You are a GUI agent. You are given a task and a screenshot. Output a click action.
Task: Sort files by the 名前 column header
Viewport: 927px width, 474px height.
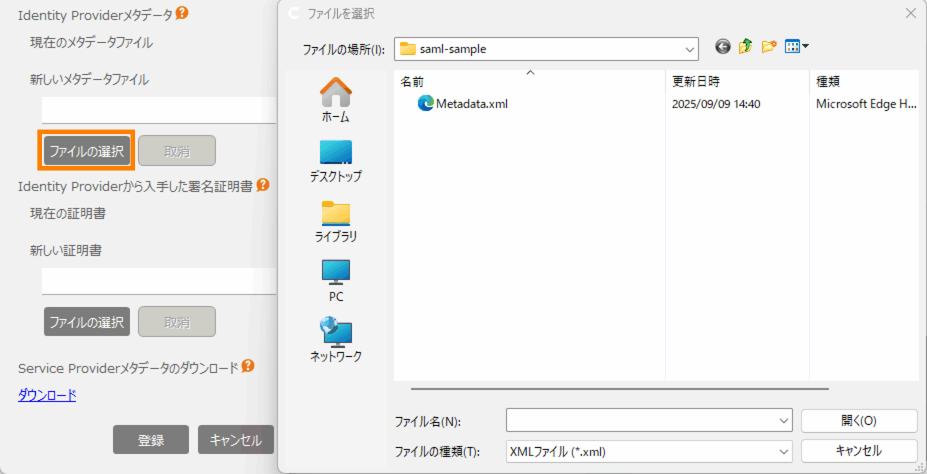coord(412,81)
